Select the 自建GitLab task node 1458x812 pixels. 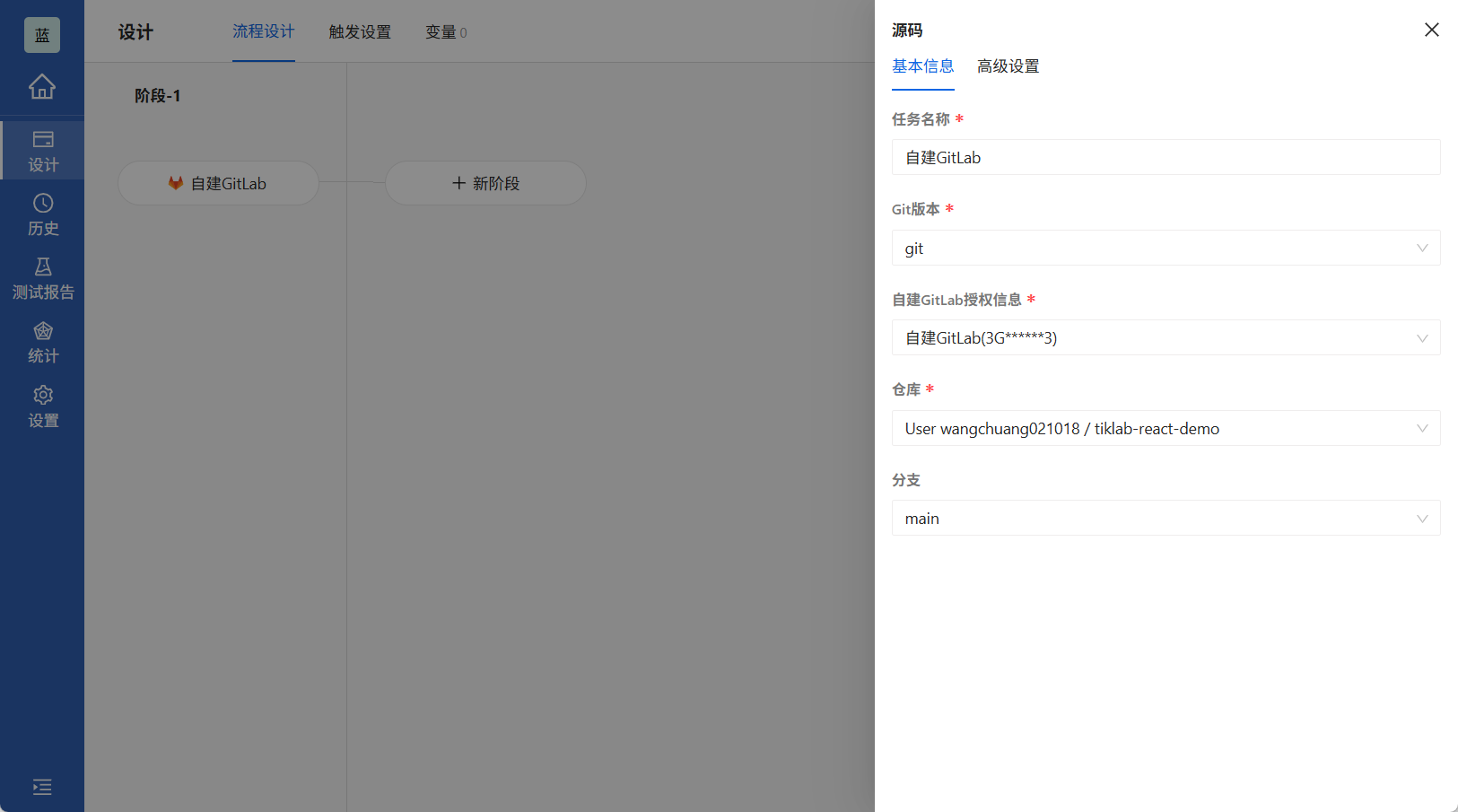(218, 183)
